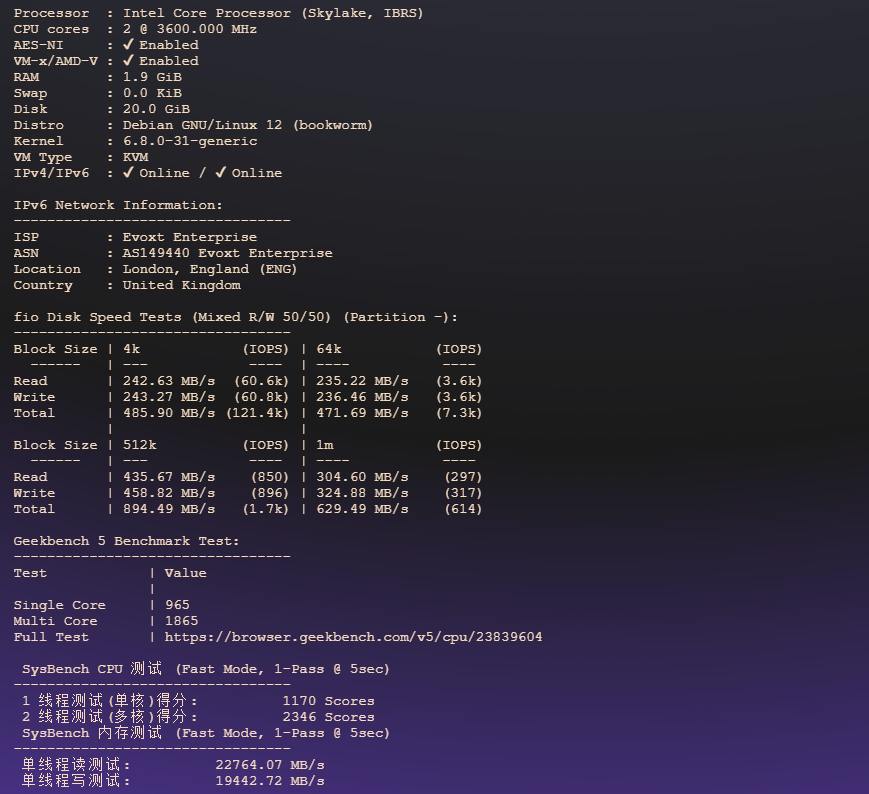The height and width of the screenshot is (794, 869).
Task: Click the 22764.07 MB/s memory read result
Action: (x=270, y=765)
